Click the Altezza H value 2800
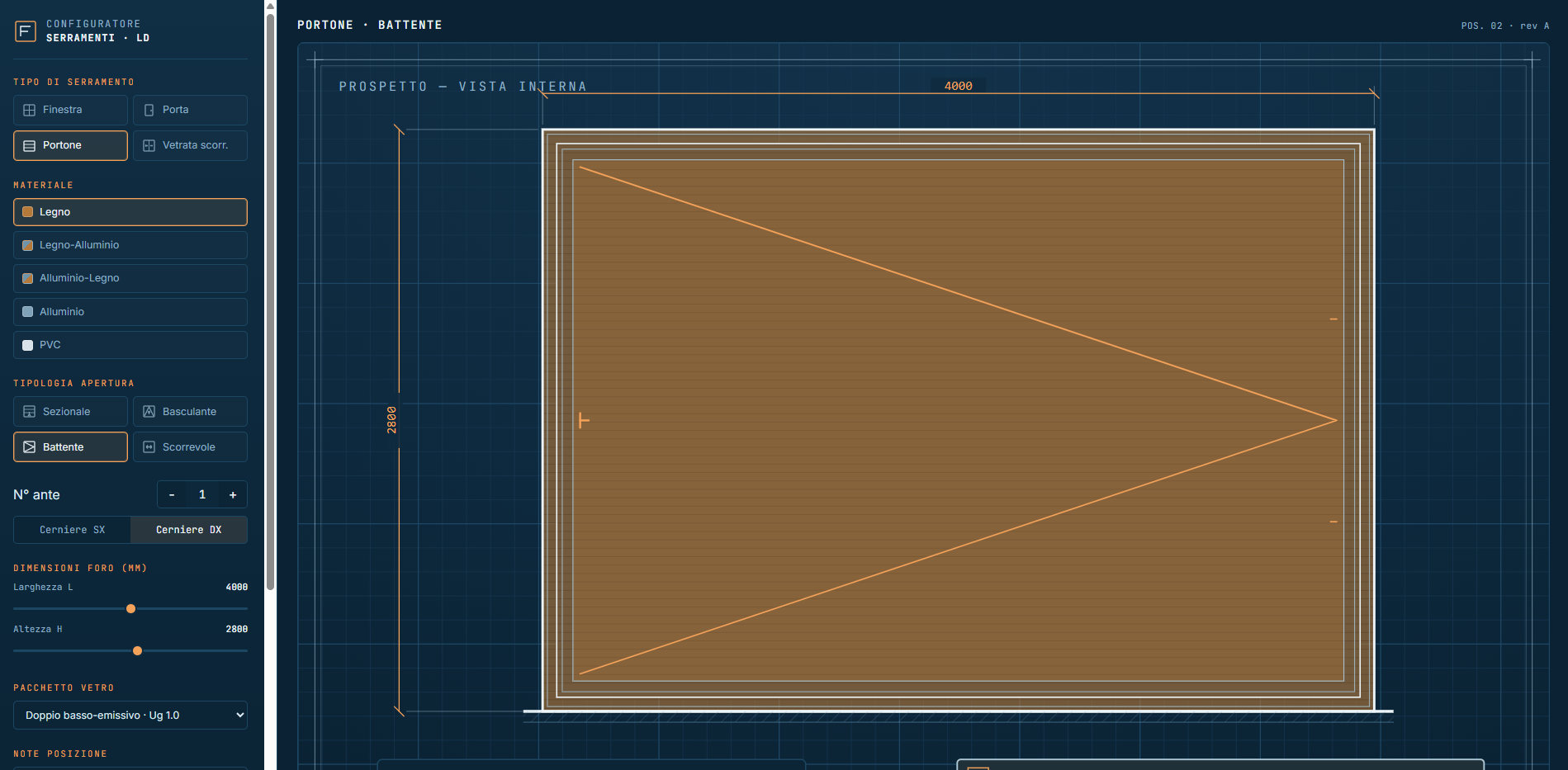This screenshot has width=1568, height=770. [237, 630]
